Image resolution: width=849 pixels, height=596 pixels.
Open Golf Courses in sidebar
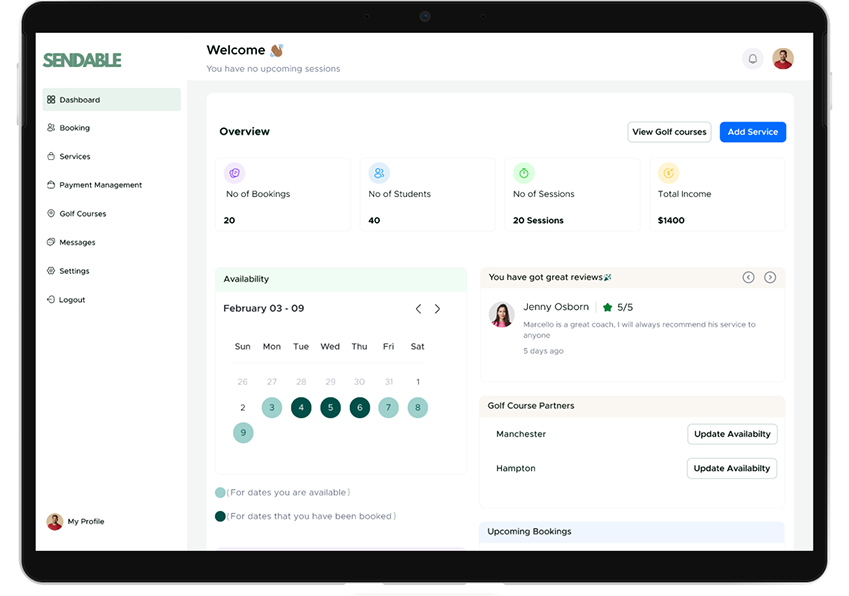point(82,214)
